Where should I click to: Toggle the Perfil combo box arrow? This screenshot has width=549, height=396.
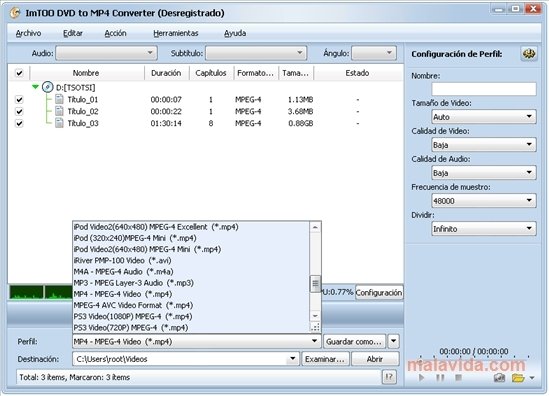coord(314,341)
